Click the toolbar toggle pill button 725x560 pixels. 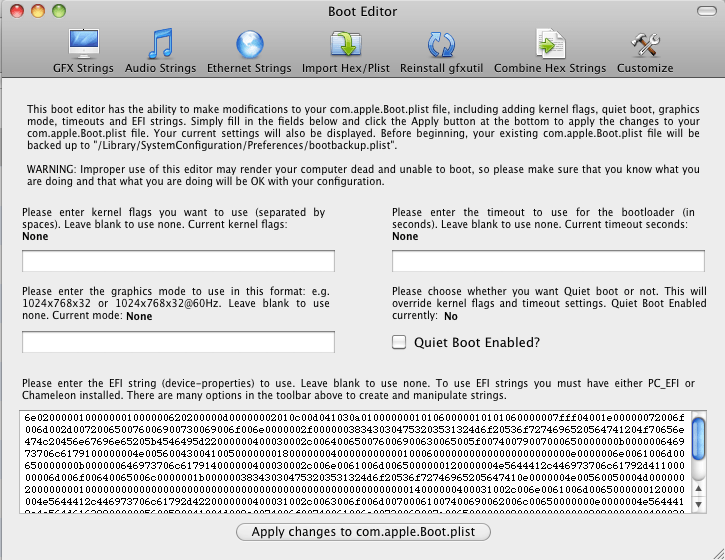point(707,11)
